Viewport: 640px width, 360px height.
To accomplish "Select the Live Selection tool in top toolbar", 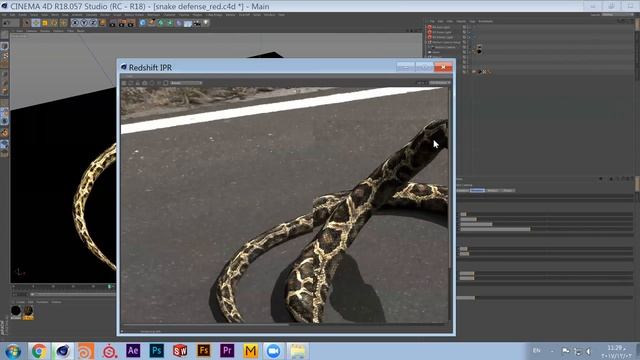I will 27,23.
